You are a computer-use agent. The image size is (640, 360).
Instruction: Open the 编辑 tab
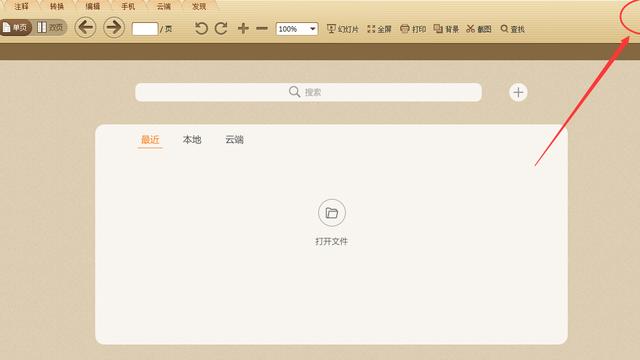click(93, 6)
